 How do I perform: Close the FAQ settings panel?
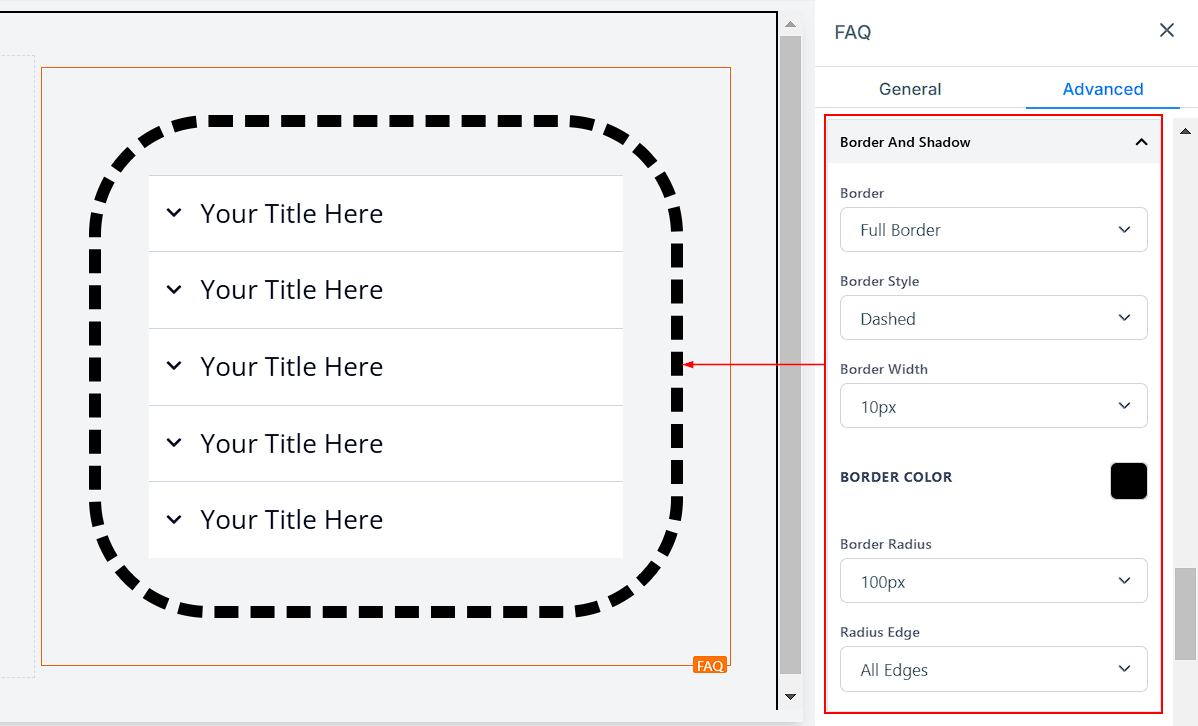tap(1166, 31)
